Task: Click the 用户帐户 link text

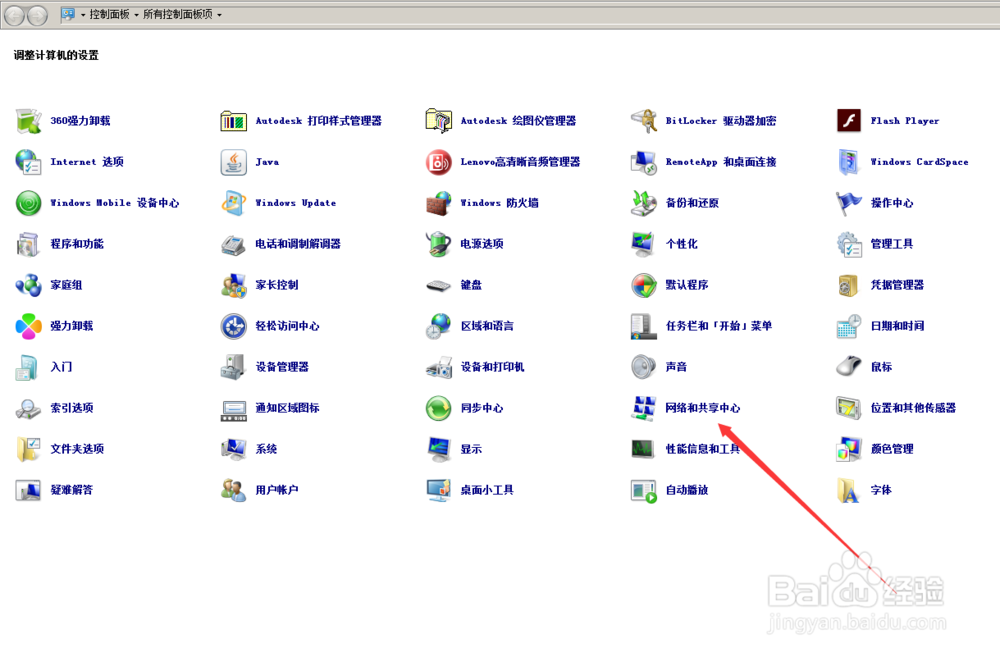Action: 277,490
